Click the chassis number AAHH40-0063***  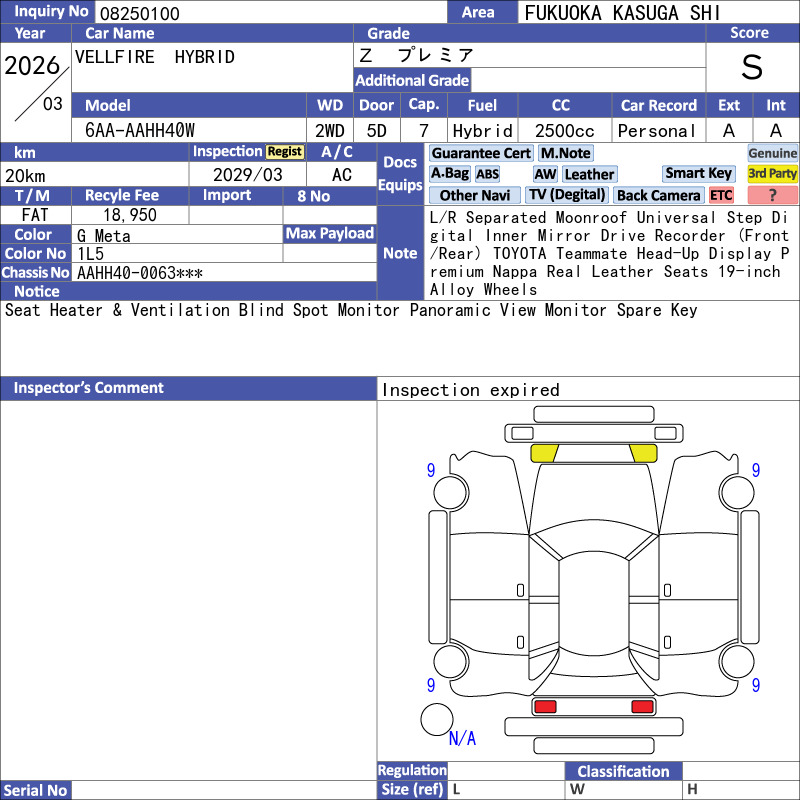(x=140, y=273)
